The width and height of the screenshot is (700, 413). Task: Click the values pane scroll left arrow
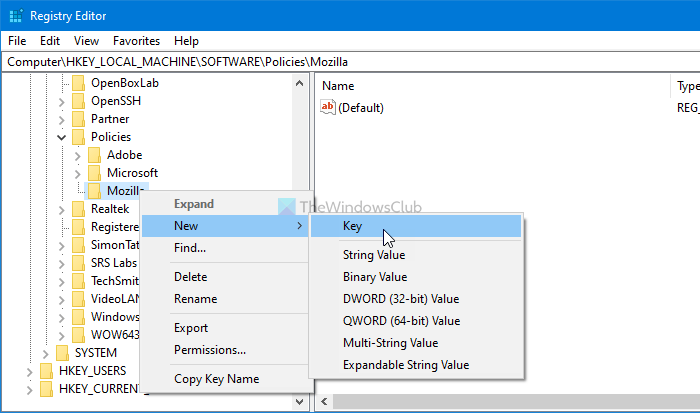325,402
